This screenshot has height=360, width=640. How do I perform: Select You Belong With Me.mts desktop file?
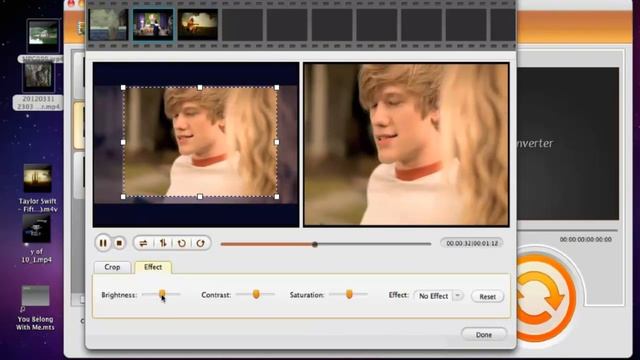pos(35,308)
